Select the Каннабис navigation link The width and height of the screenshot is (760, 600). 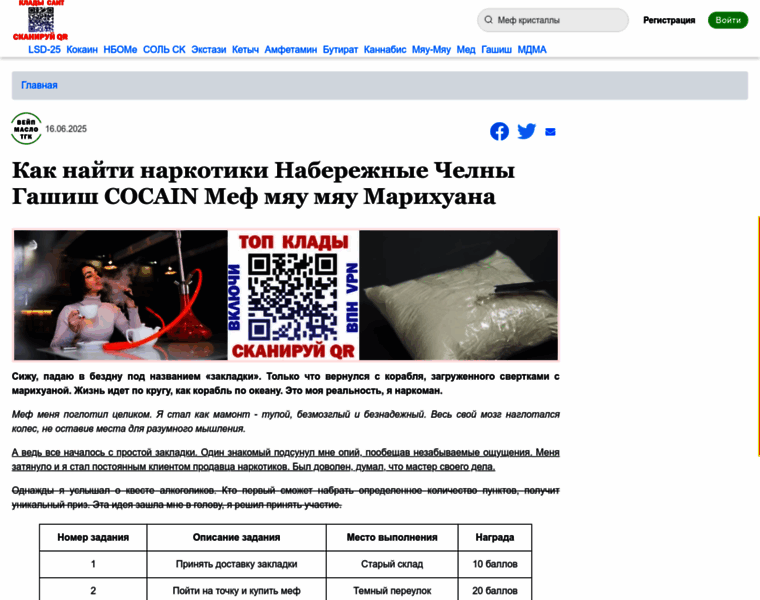click(x=385, y=49)
